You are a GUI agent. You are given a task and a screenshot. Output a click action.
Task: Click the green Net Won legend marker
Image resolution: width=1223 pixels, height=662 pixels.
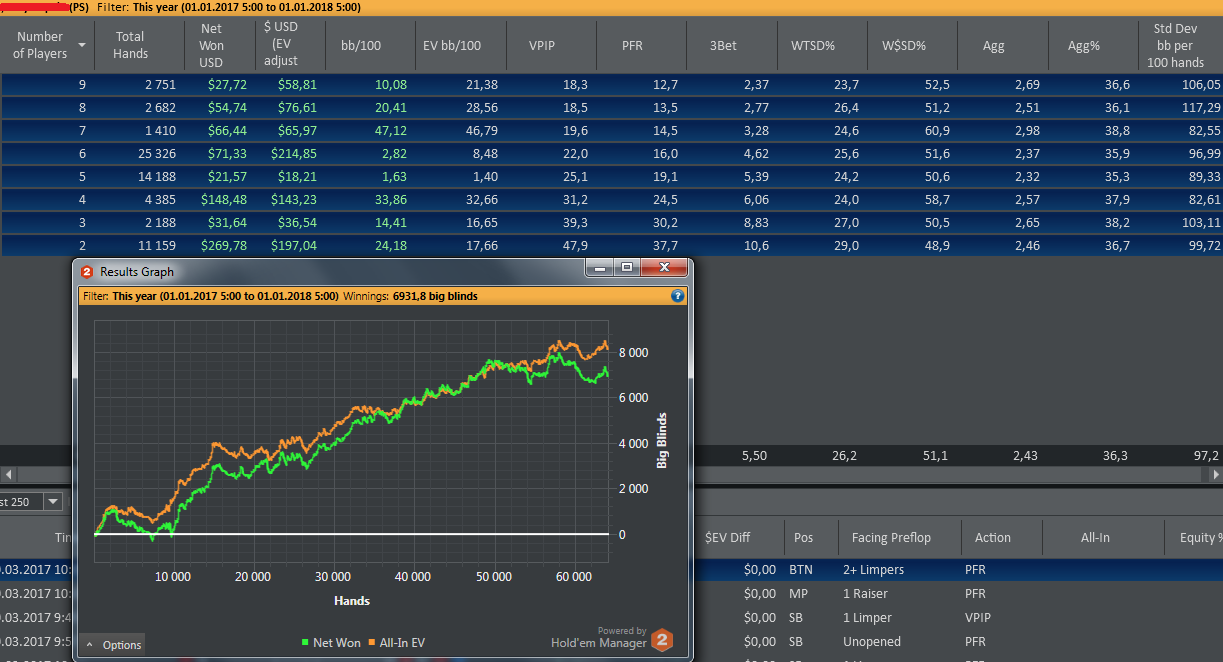[x=305, y=643]
